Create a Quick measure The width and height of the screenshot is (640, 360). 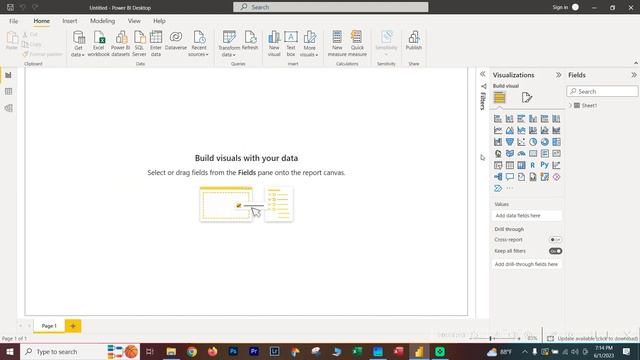click(357, 44)
